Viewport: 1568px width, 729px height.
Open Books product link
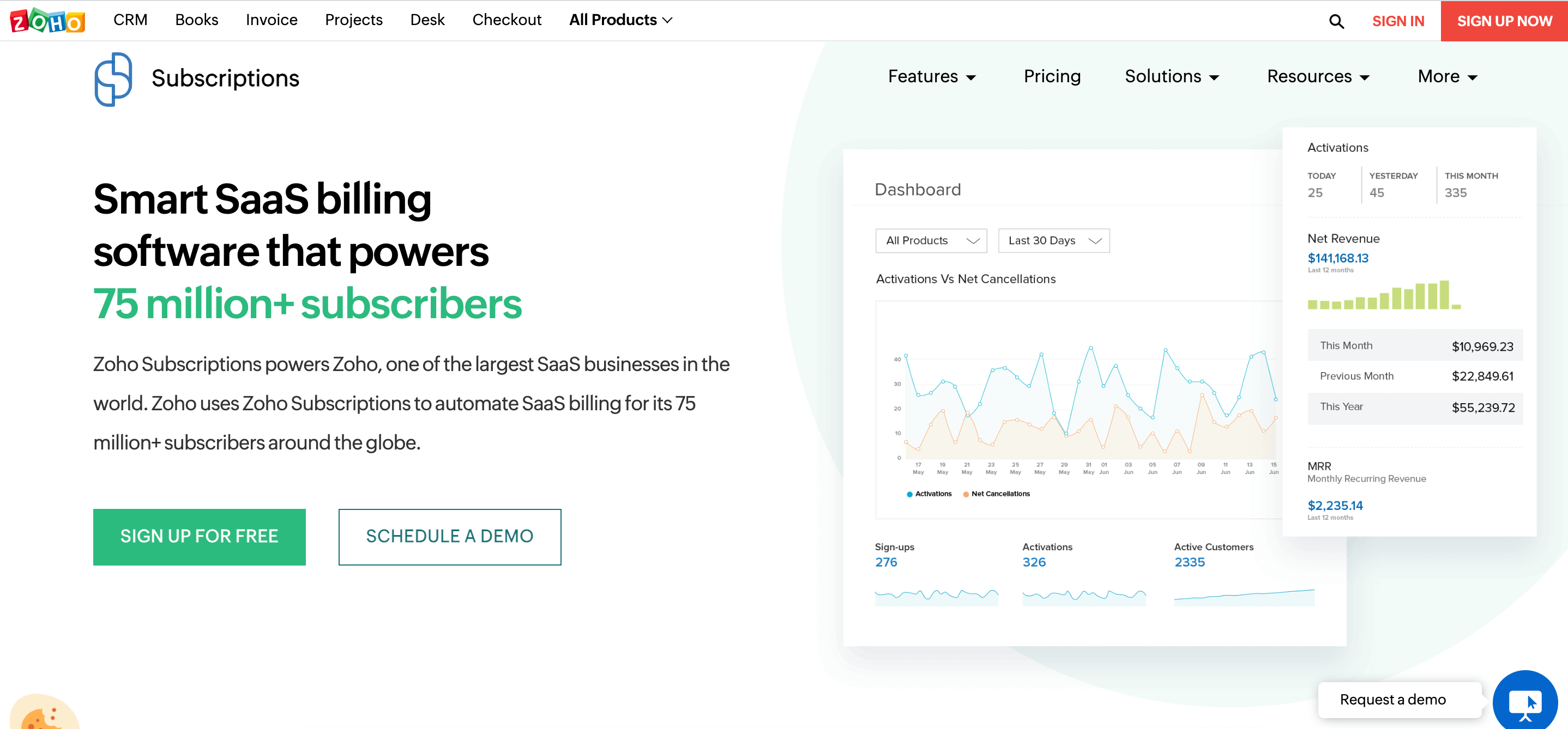click(197, 20)
